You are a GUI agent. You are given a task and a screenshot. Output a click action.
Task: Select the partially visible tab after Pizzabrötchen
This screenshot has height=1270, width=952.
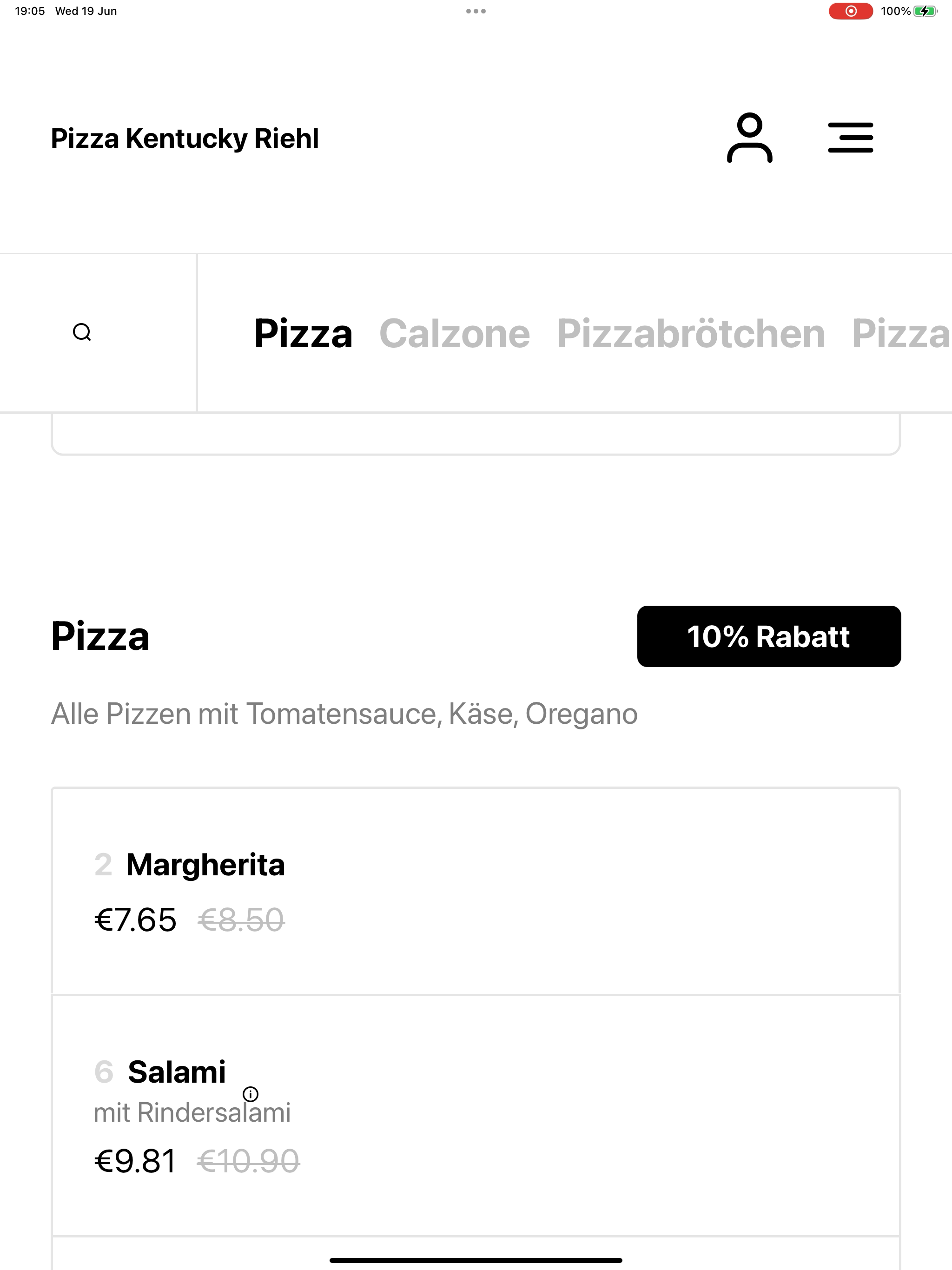[x=900, y=334]
